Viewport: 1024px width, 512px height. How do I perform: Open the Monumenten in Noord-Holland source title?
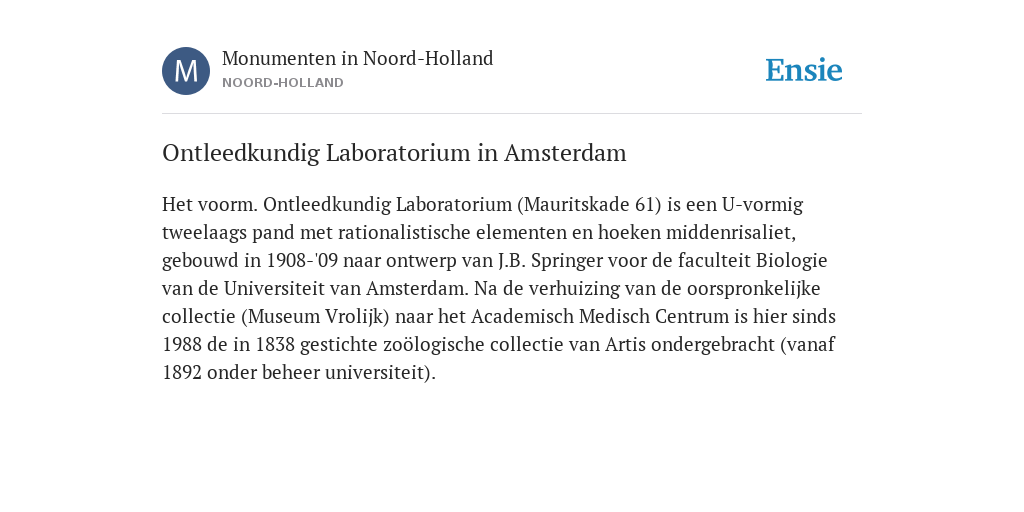[357, 58]
